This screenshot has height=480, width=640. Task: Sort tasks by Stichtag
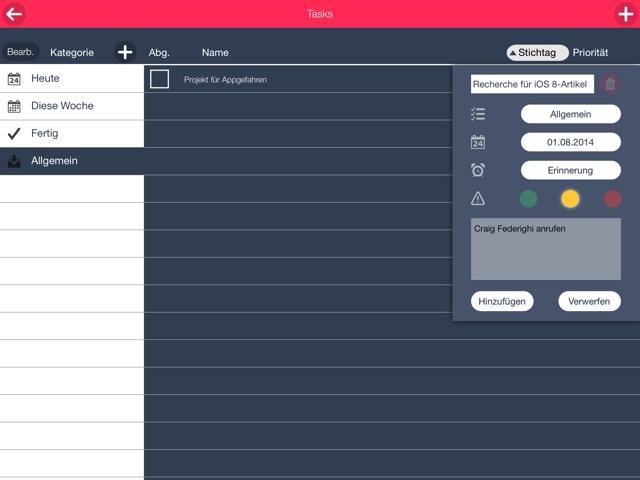[538, 52]
